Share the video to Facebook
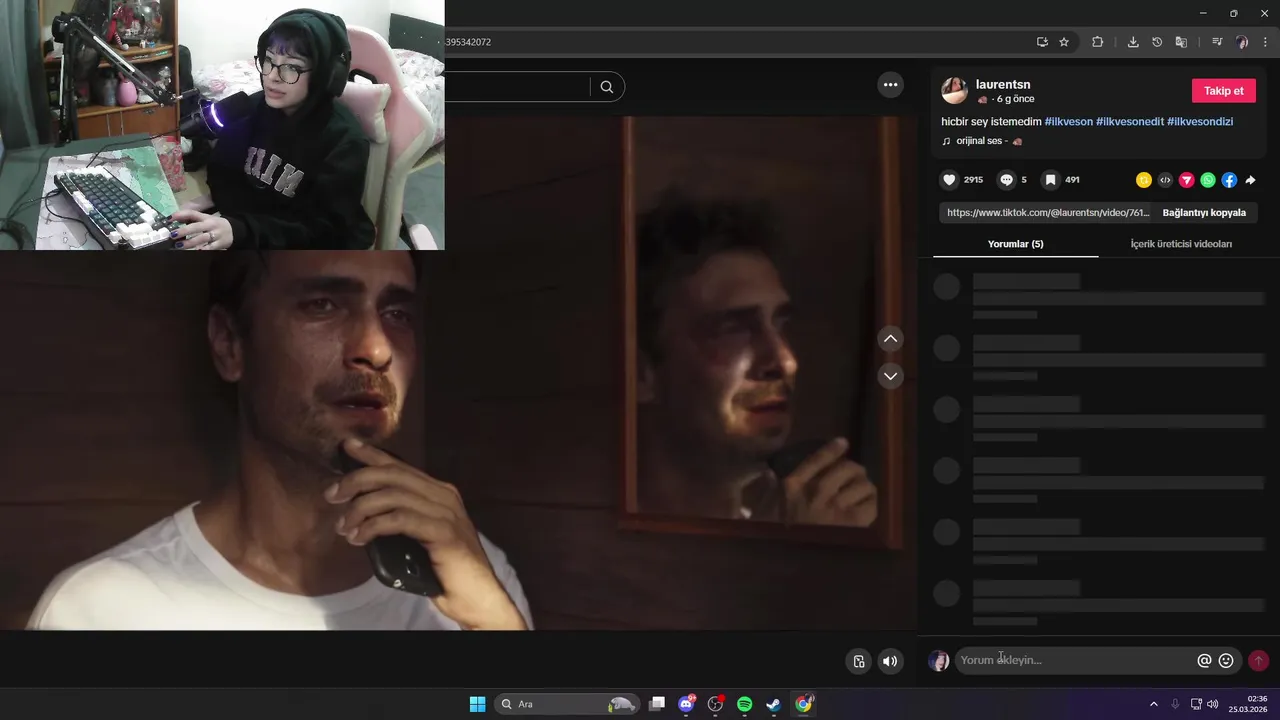Image resolution: width=1280 pixels, height=720 pixels. pyautogui.click(x=1229, y=180)
